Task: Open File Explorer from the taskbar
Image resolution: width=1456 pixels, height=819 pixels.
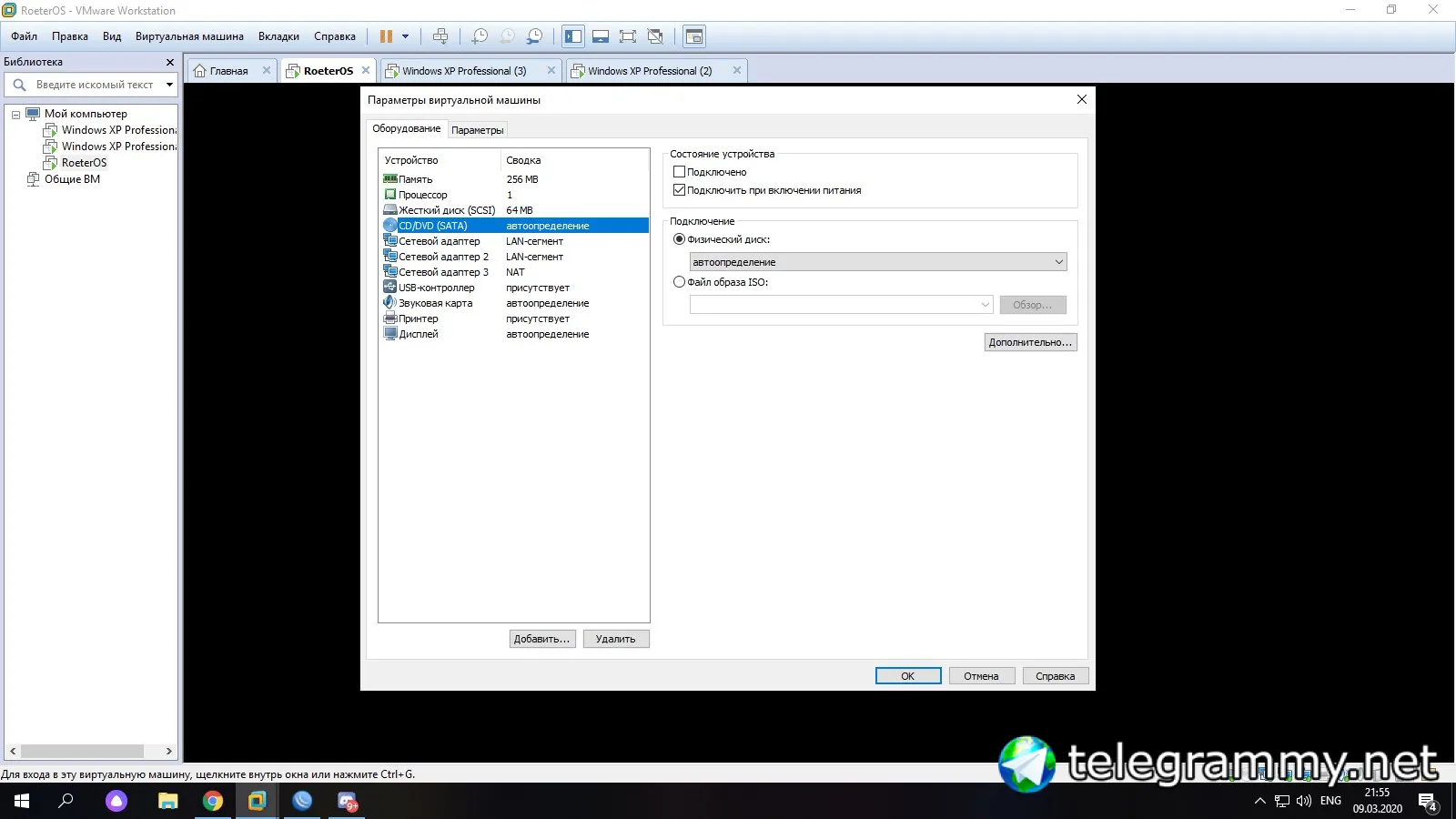Action: coord(167,801)
